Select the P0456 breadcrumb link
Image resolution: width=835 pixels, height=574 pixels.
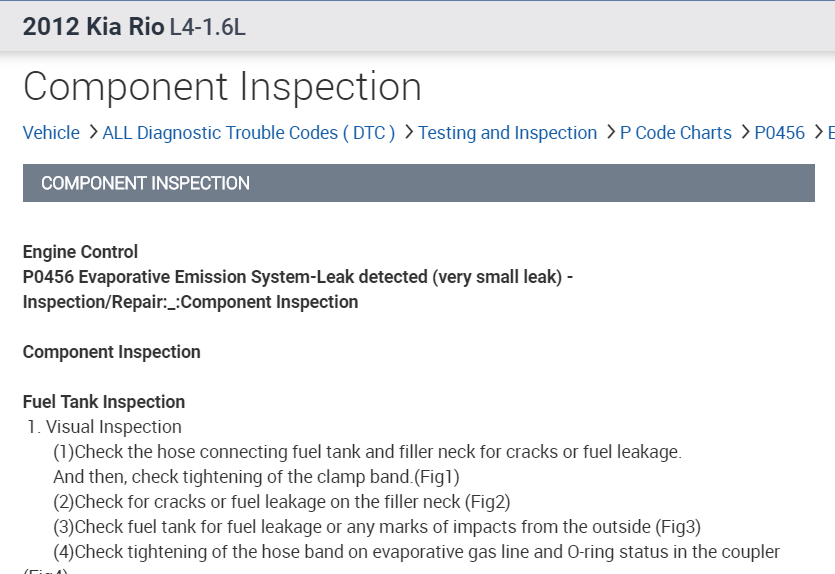pos(779,133)
